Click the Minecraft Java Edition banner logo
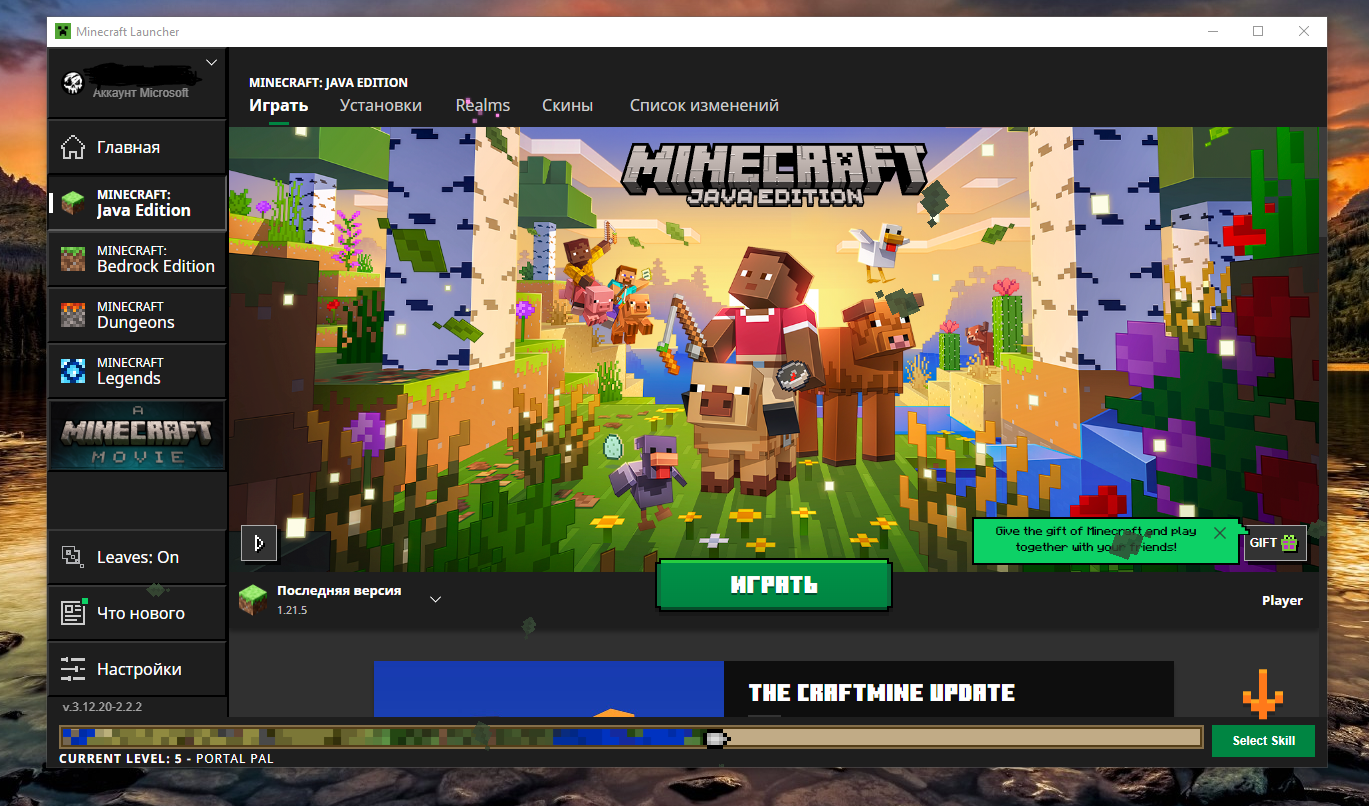 [x=774, y=174]
